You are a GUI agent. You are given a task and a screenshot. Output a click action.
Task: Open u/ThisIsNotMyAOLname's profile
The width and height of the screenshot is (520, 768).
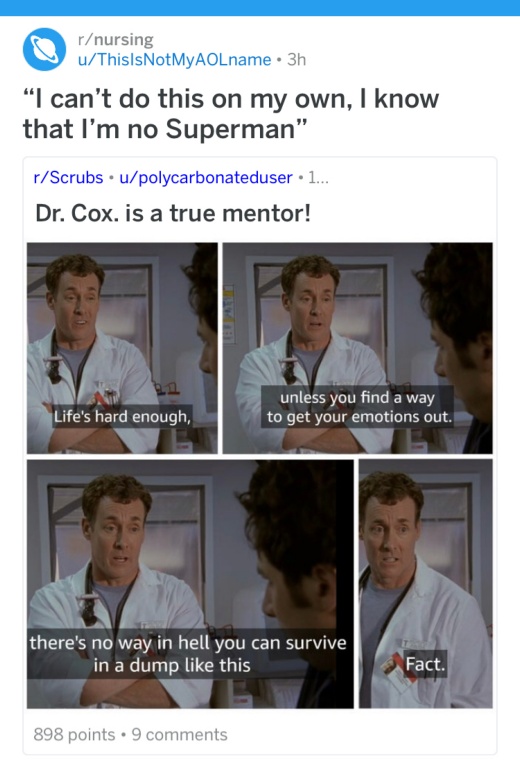174,59
